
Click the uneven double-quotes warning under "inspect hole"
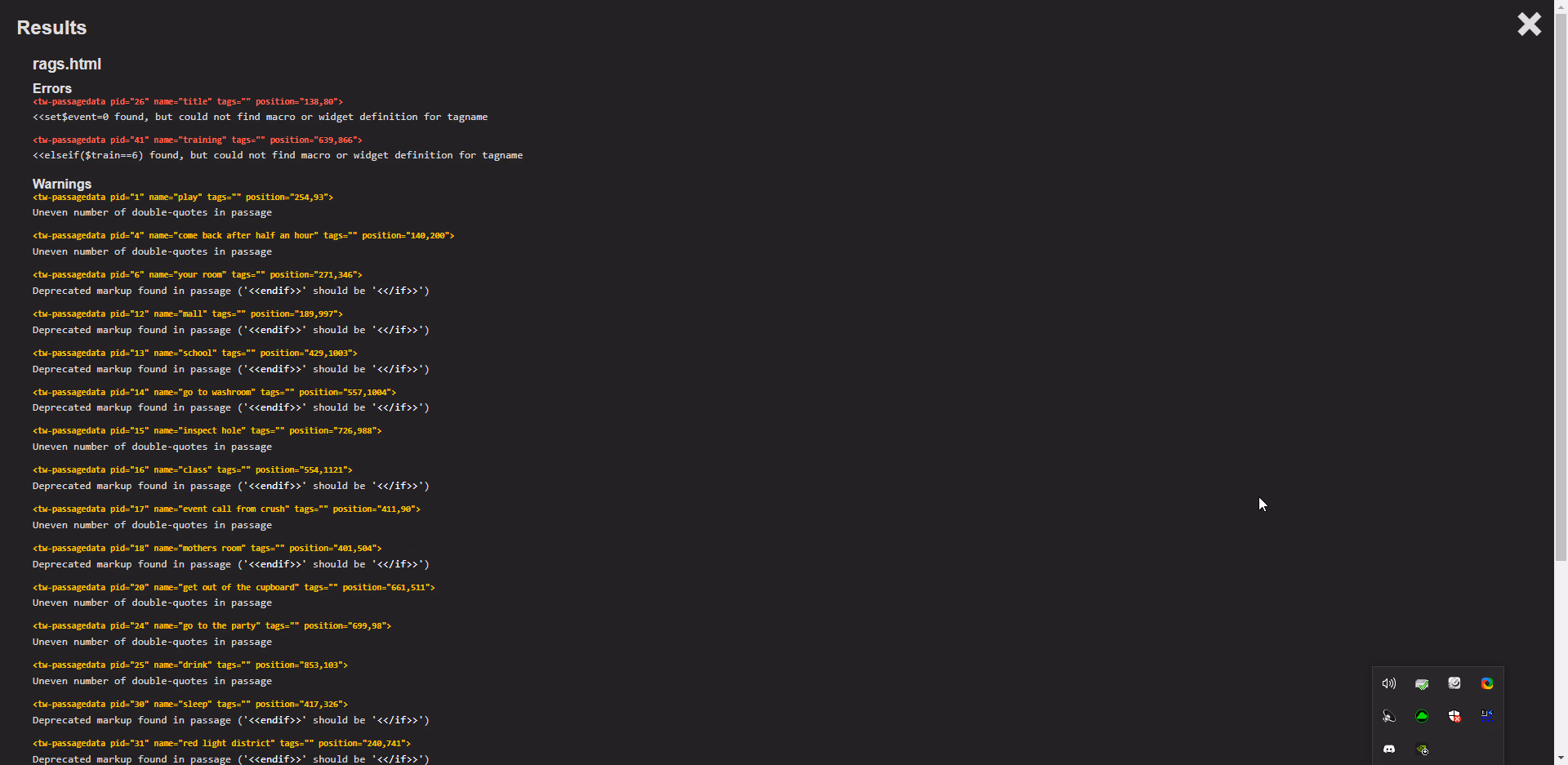pyautogui.click(x=153, y=447)
